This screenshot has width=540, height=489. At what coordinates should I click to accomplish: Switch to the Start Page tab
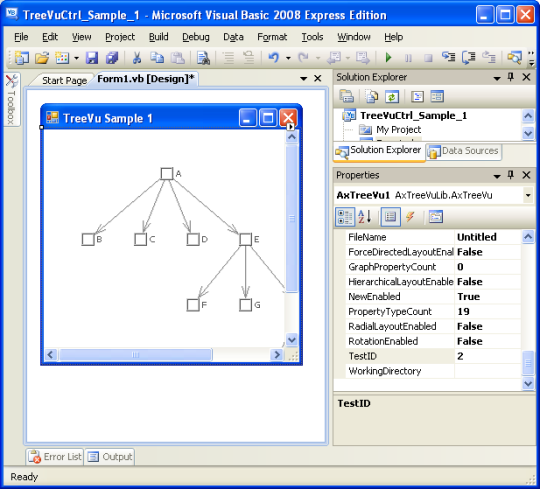64,81
